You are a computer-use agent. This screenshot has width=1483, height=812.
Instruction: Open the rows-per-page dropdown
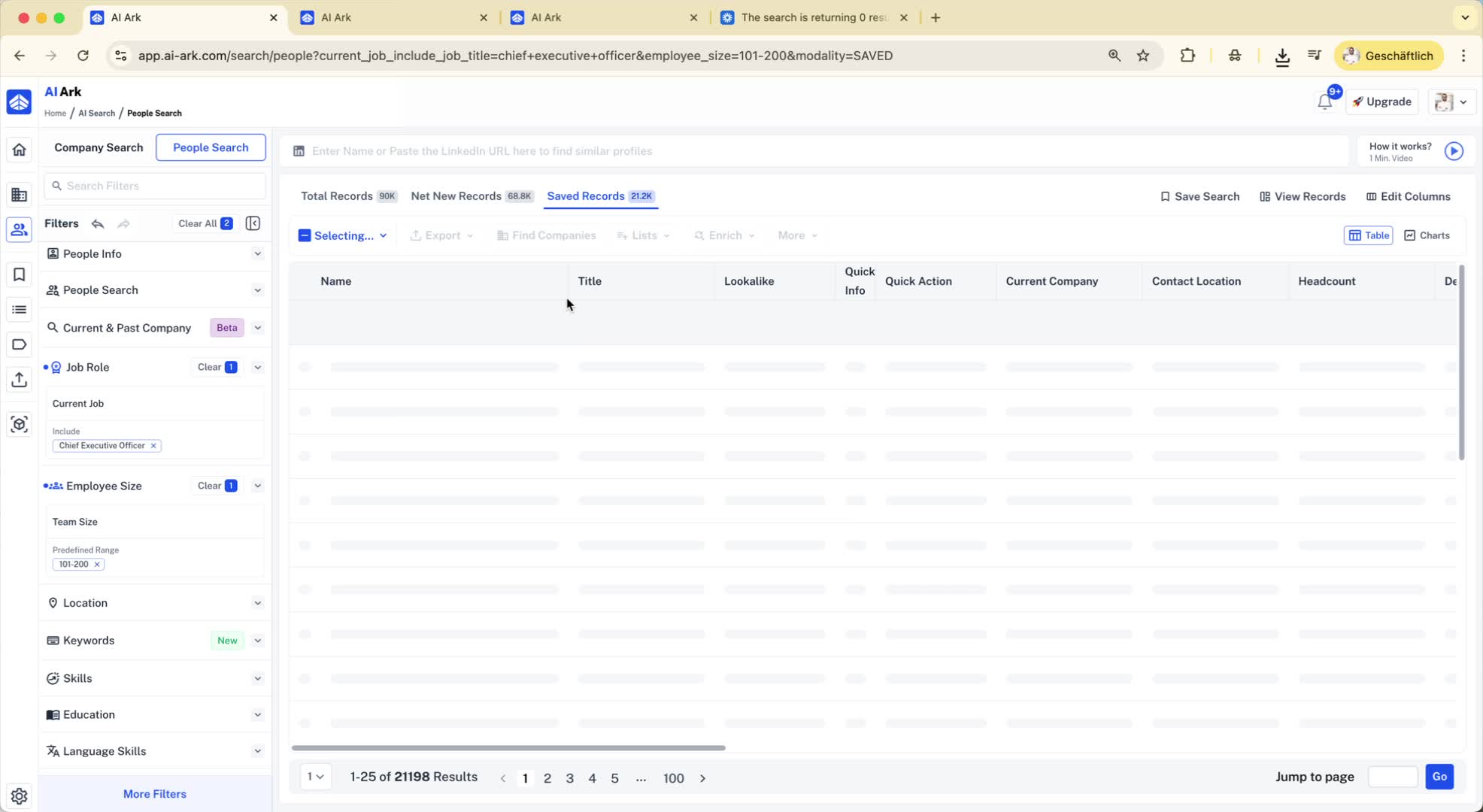(x=315, y=777)
